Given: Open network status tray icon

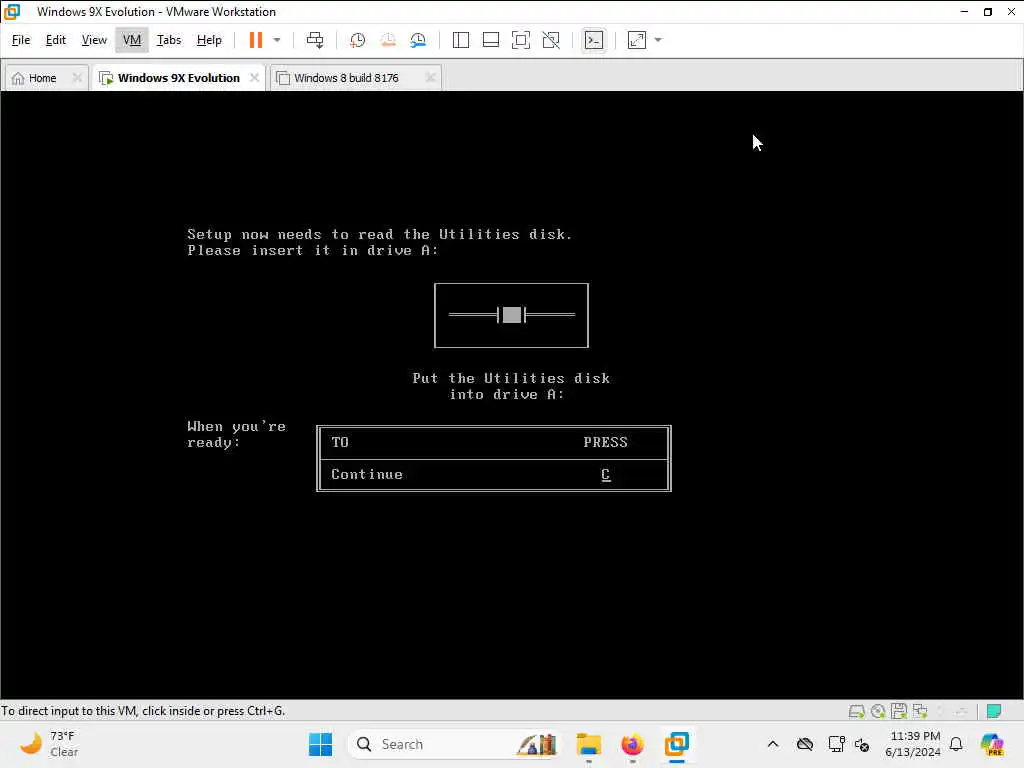Looking at the screenshot, I should 835,744.
